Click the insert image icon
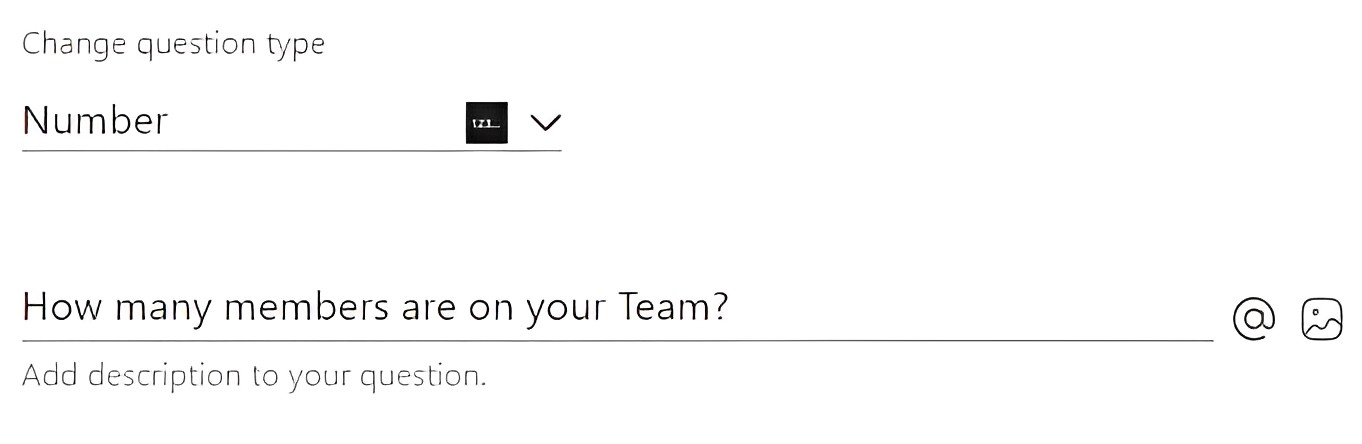The image size is (1362, 444). [1321, 318]
